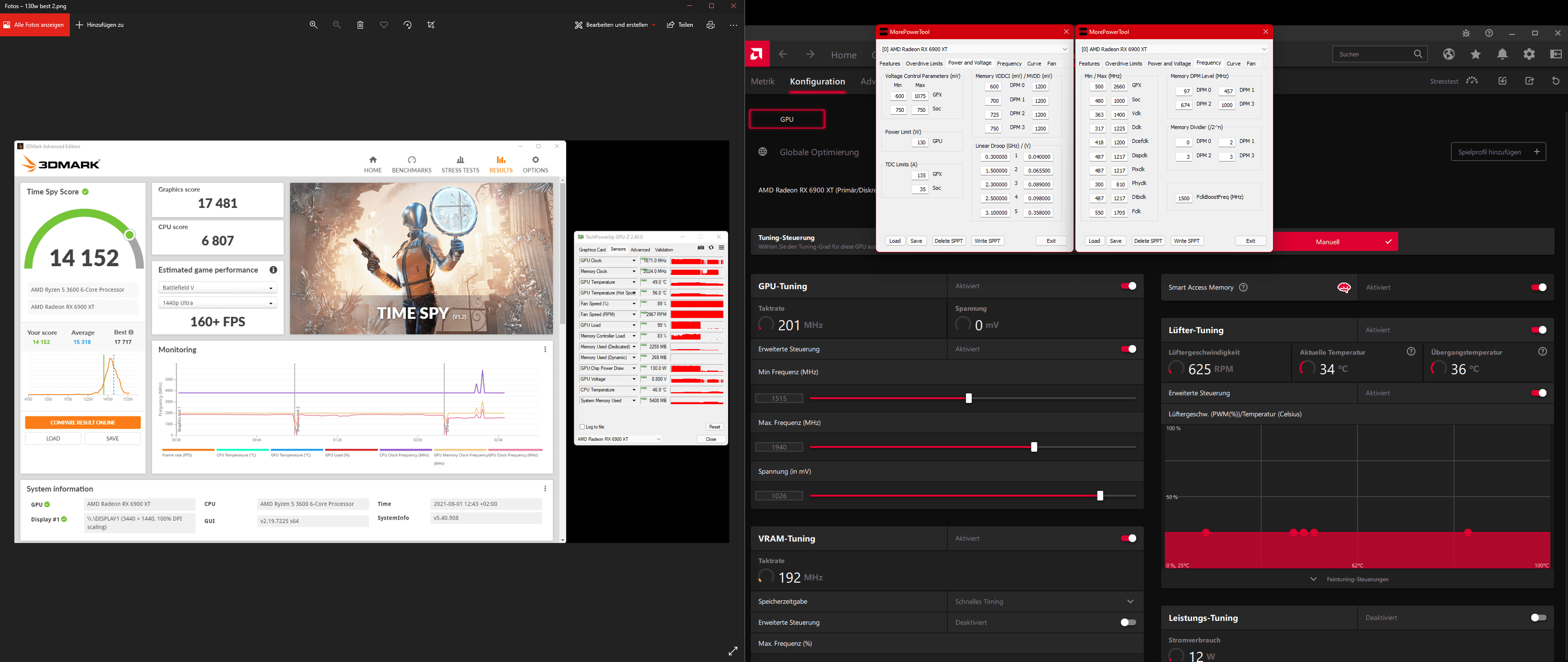Adjust the Max. Frequenz slider handle
Viewport: 1568px width, 662px height.
pyautogui.click(x=1033, y=447)
